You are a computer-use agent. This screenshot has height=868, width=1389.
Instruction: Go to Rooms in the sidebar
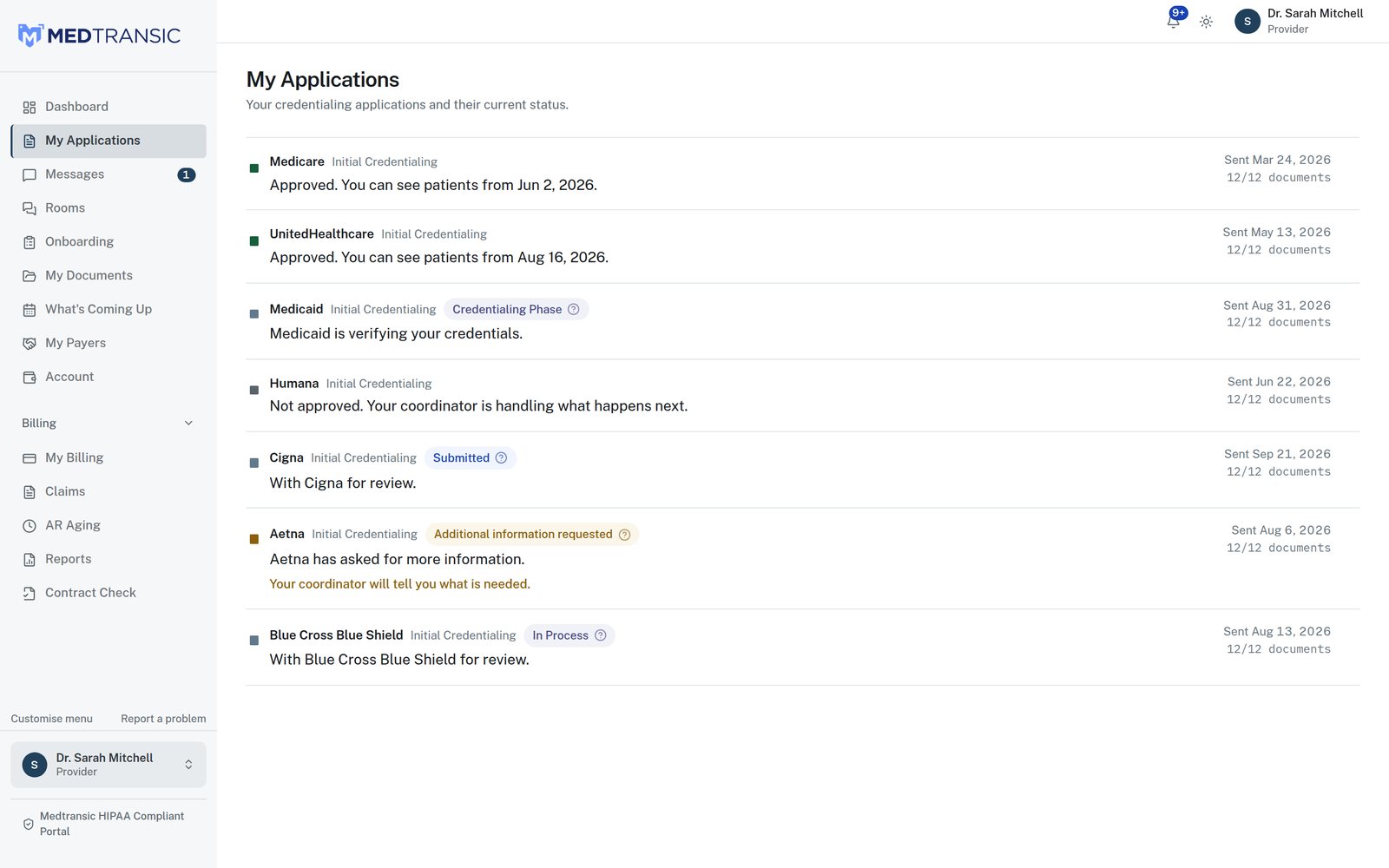109,208
